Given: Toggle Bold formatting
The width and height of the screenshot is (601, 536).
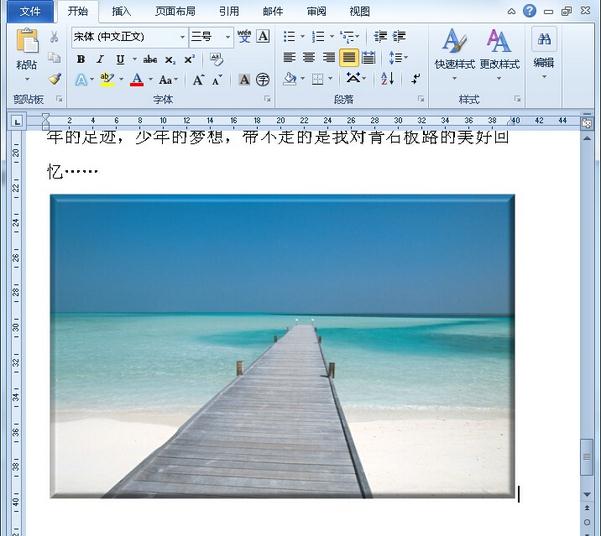Looking at the screenshot, I should (x=81, y=59).
